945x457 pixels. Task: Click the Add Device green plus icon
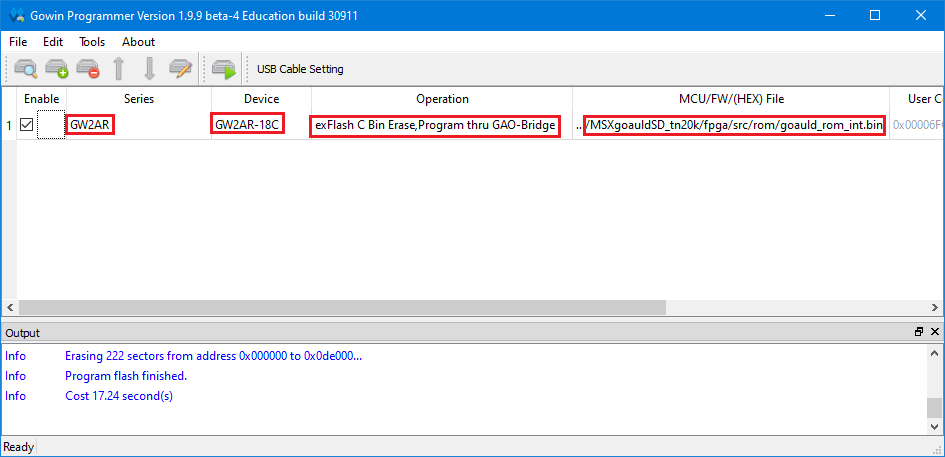click(x=57, y=69)
